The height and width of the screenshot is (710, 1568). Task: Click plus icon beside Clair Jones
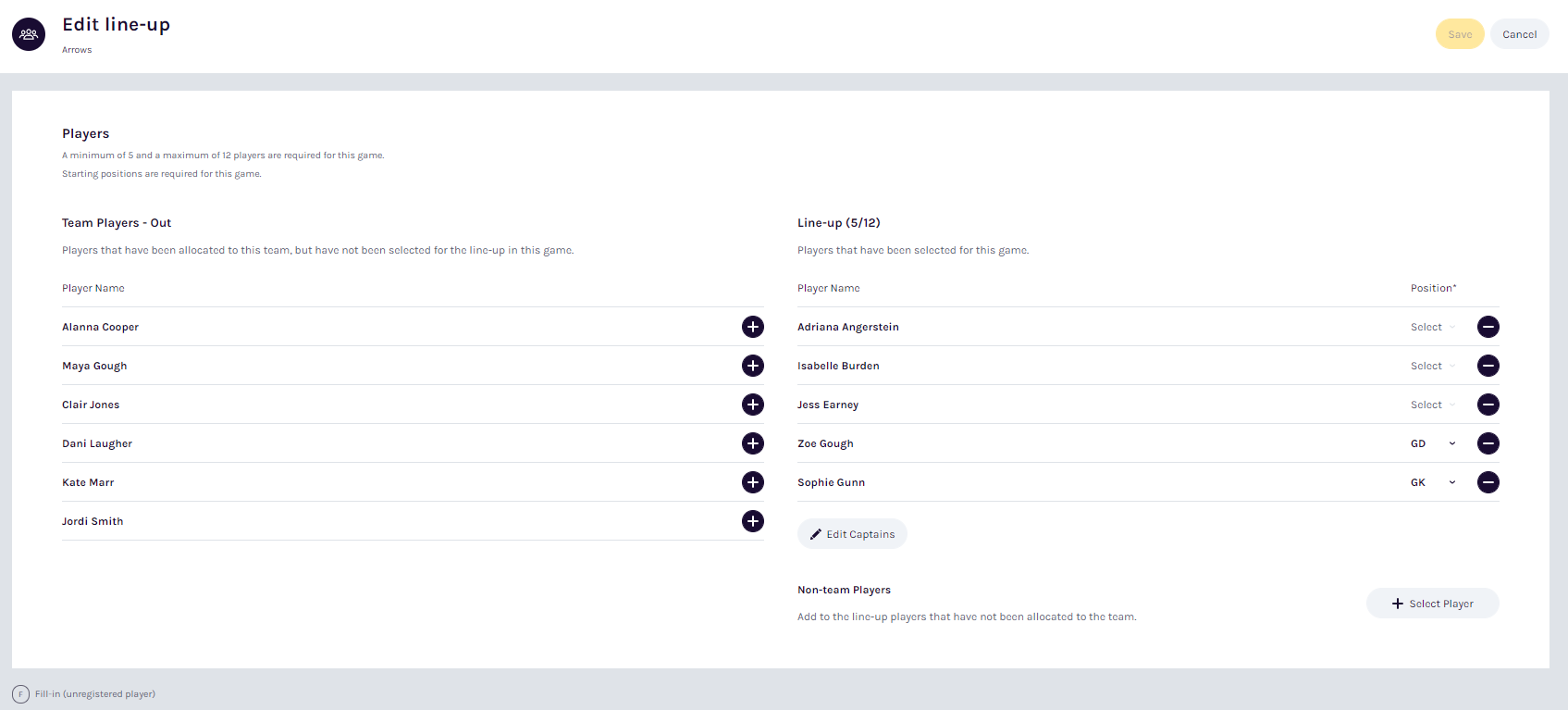click(753, 405)
